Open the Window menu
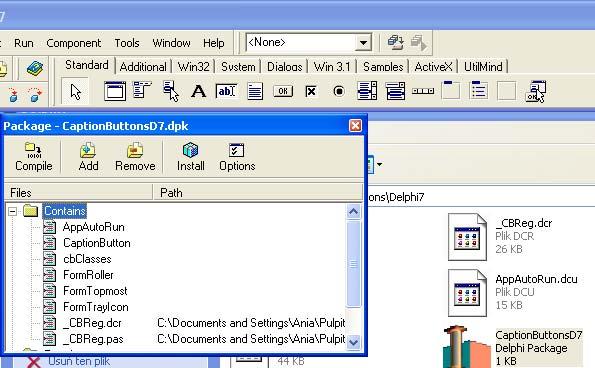Screen dimensions: 595x368 (x=171, y=43)
